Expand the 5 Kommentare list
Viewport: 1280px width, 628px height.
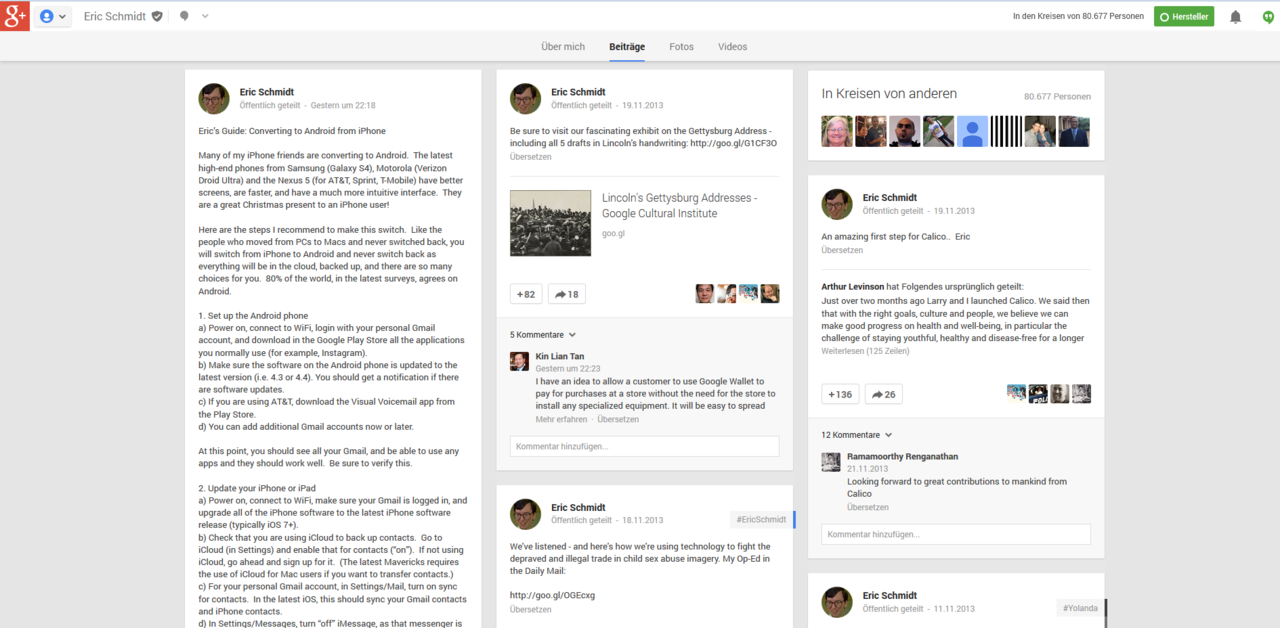[x=543, y=335]
